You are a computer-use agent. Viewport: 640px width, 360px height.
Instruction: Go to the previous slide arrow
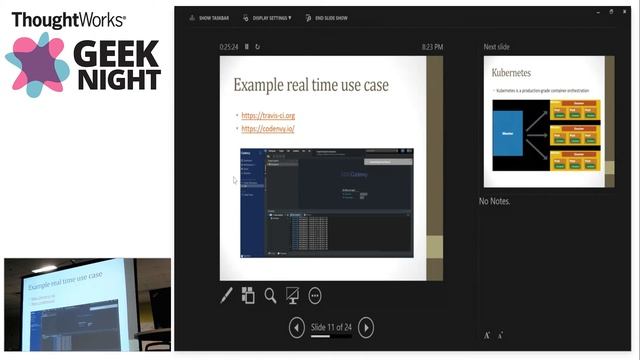click(x=297, y=328)
